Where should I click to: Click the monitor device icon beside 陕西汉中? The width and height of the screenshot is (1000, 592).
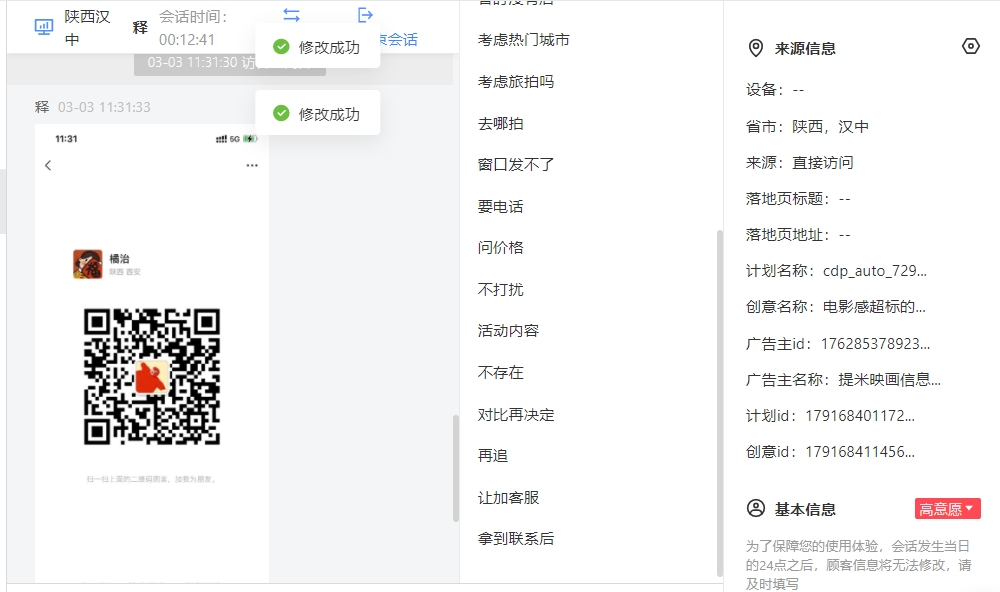[x=43, y=27]
